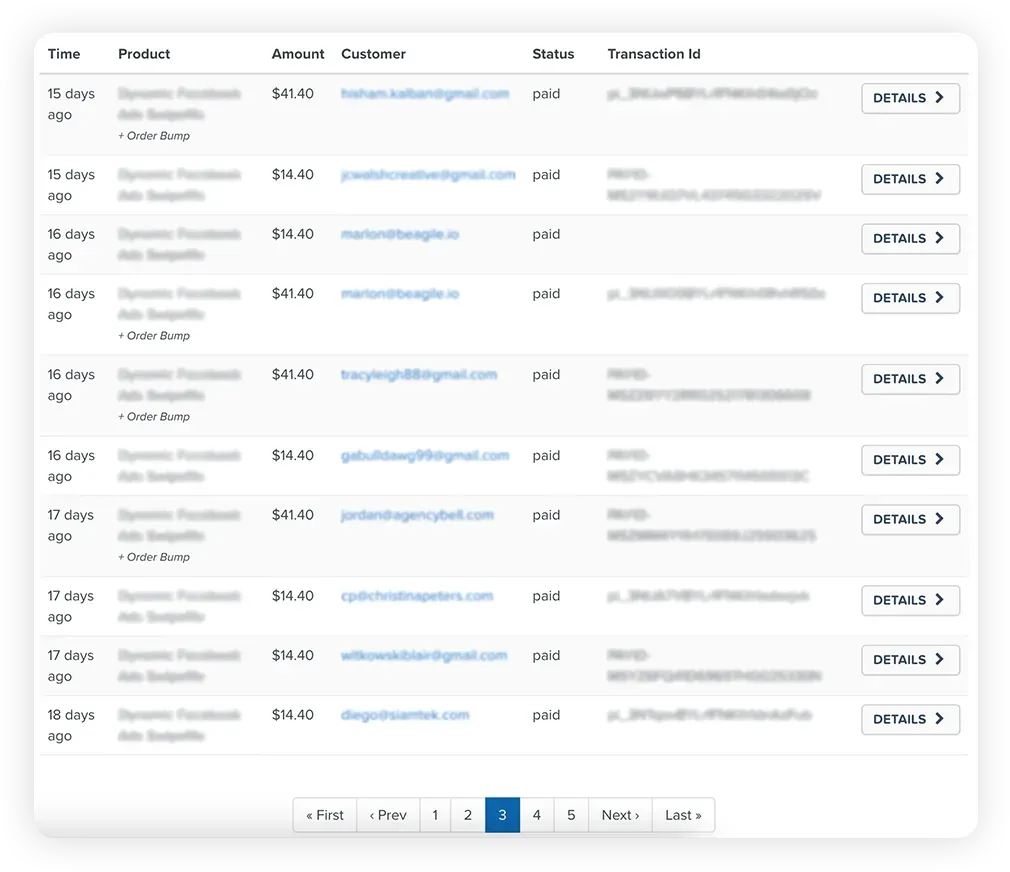1010x872 pixels.
Task: Click the Time column header
Action: tap(64, 54)
